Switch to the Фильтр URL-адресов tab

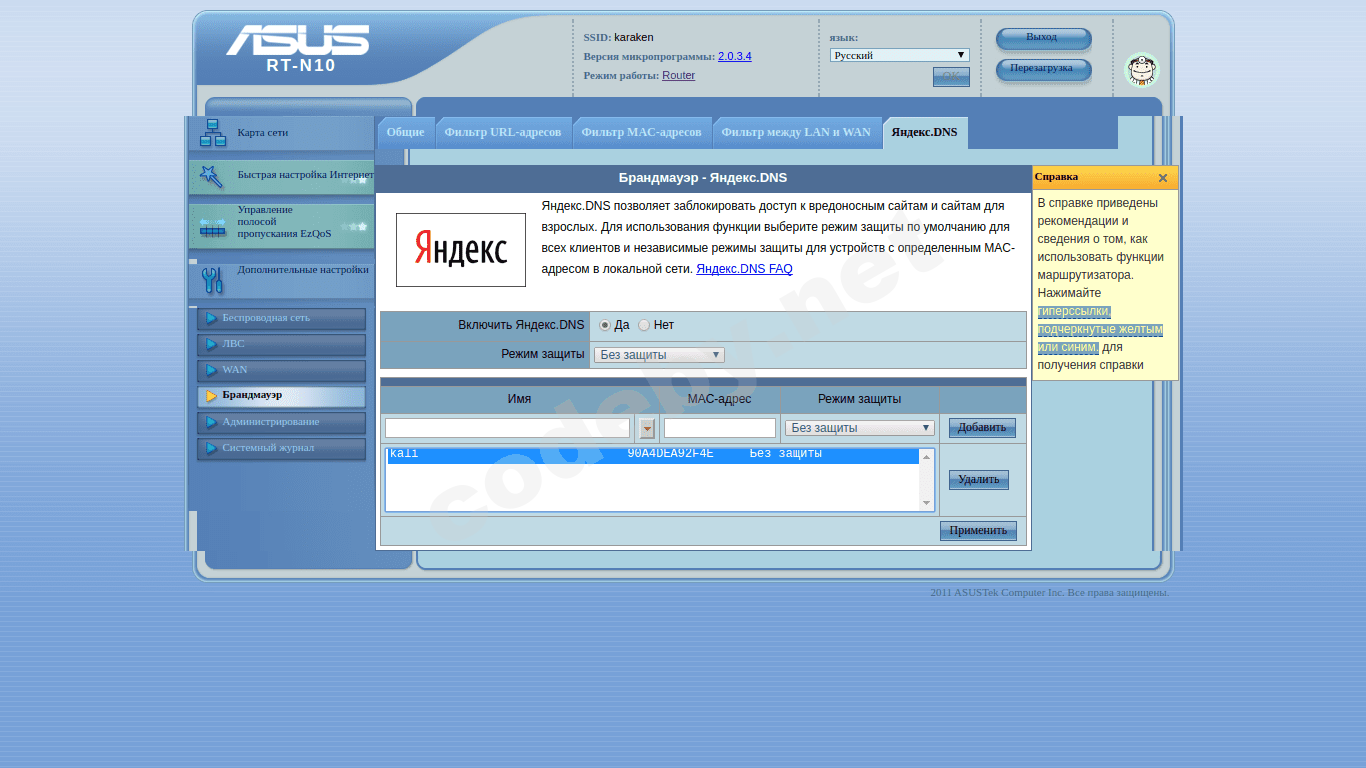tap(503, 132)
